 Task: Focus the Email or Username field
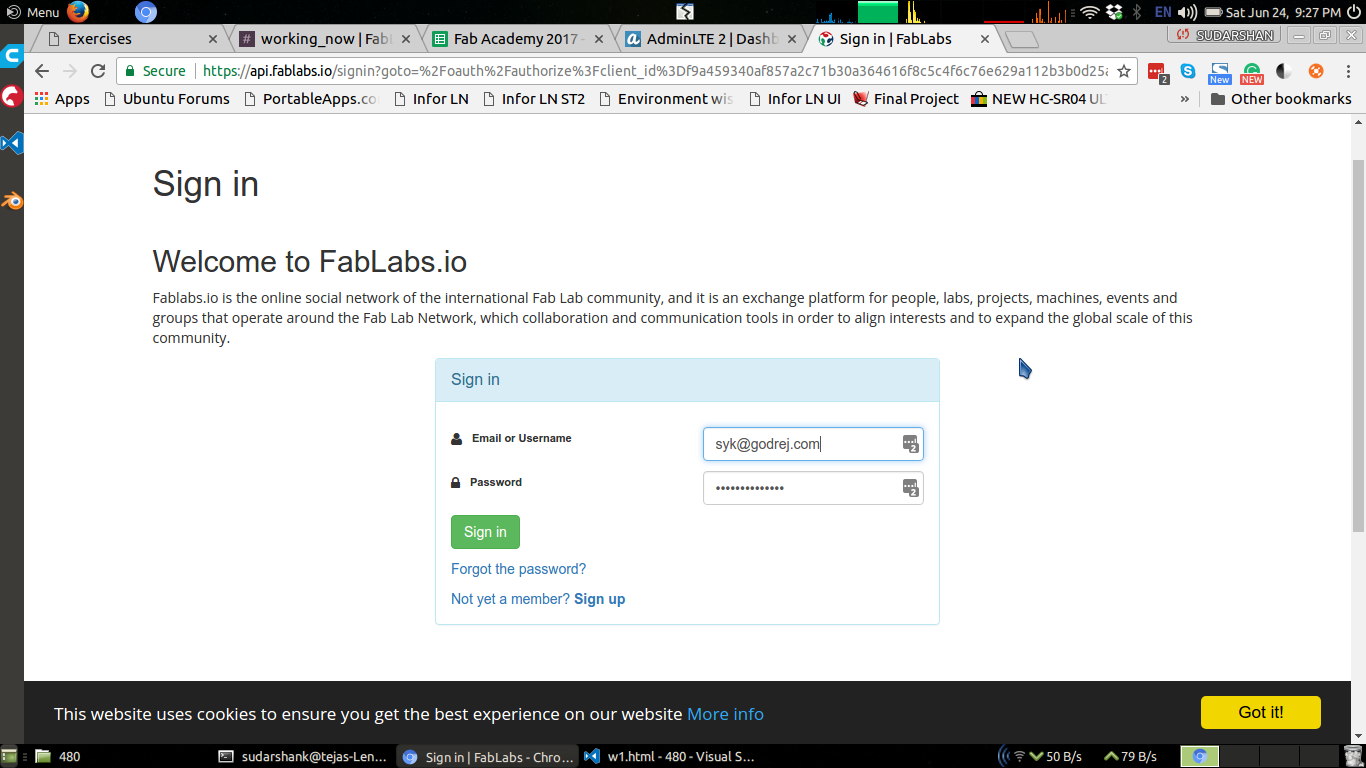click(x=813, y=444)
